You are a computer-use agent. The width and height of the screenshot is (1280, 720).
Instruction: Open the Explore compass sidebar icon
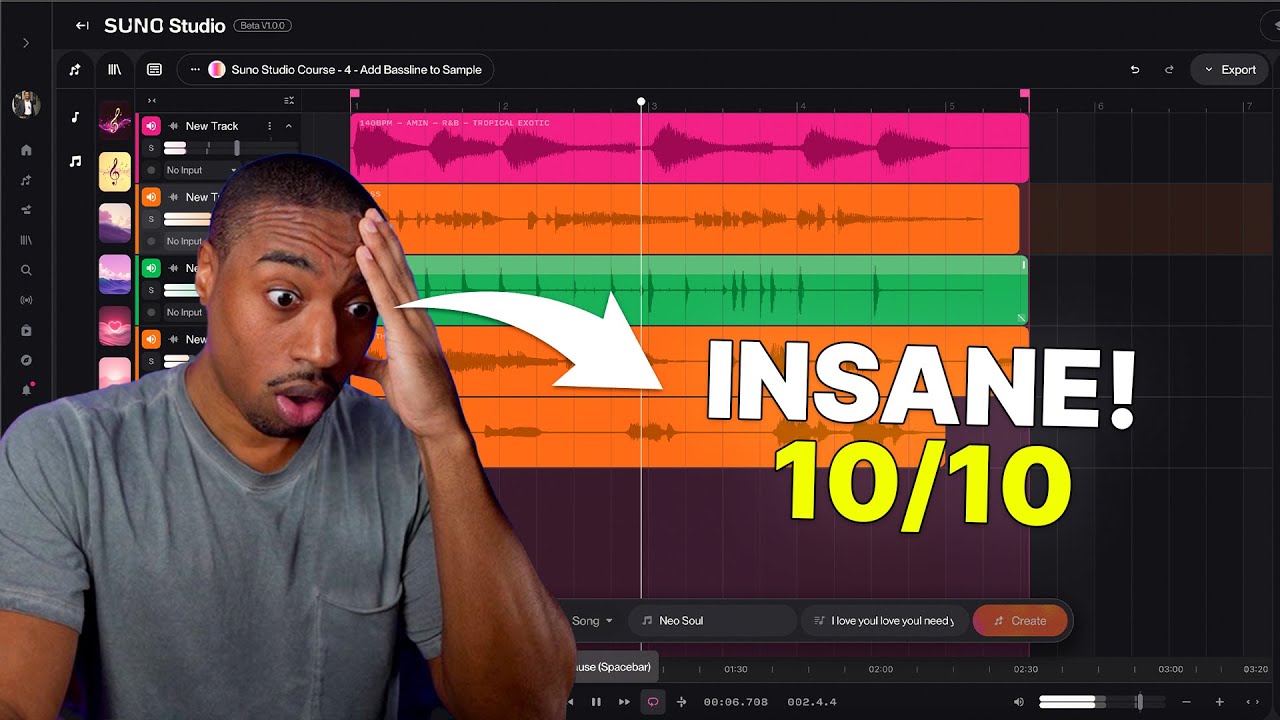[x=26, y=360]
